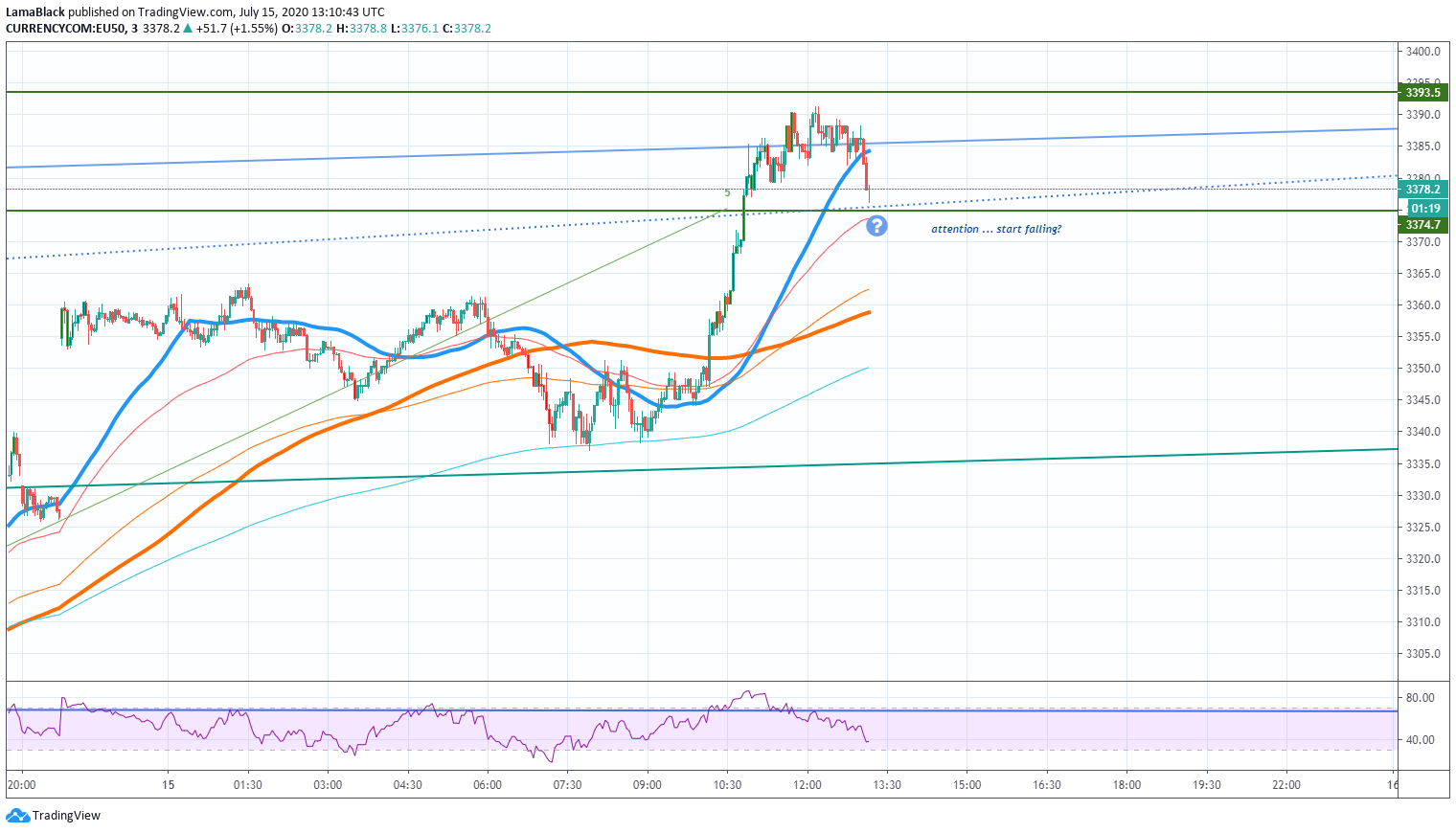The width and height of the screenshot is (1456, 833).
Task: Click the 40.00 RSI scale label
Action: [1421, 740]
